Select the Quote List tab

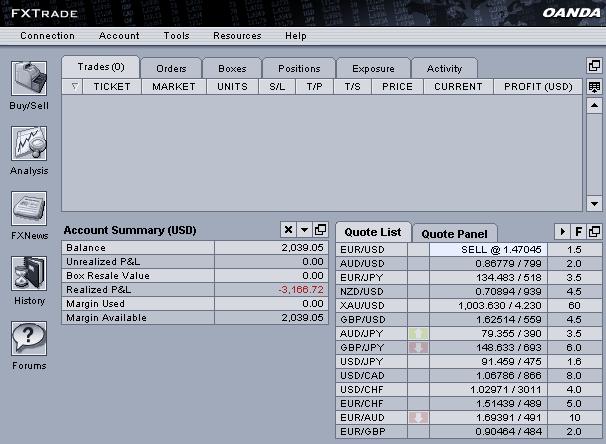(x=373, y=232)
